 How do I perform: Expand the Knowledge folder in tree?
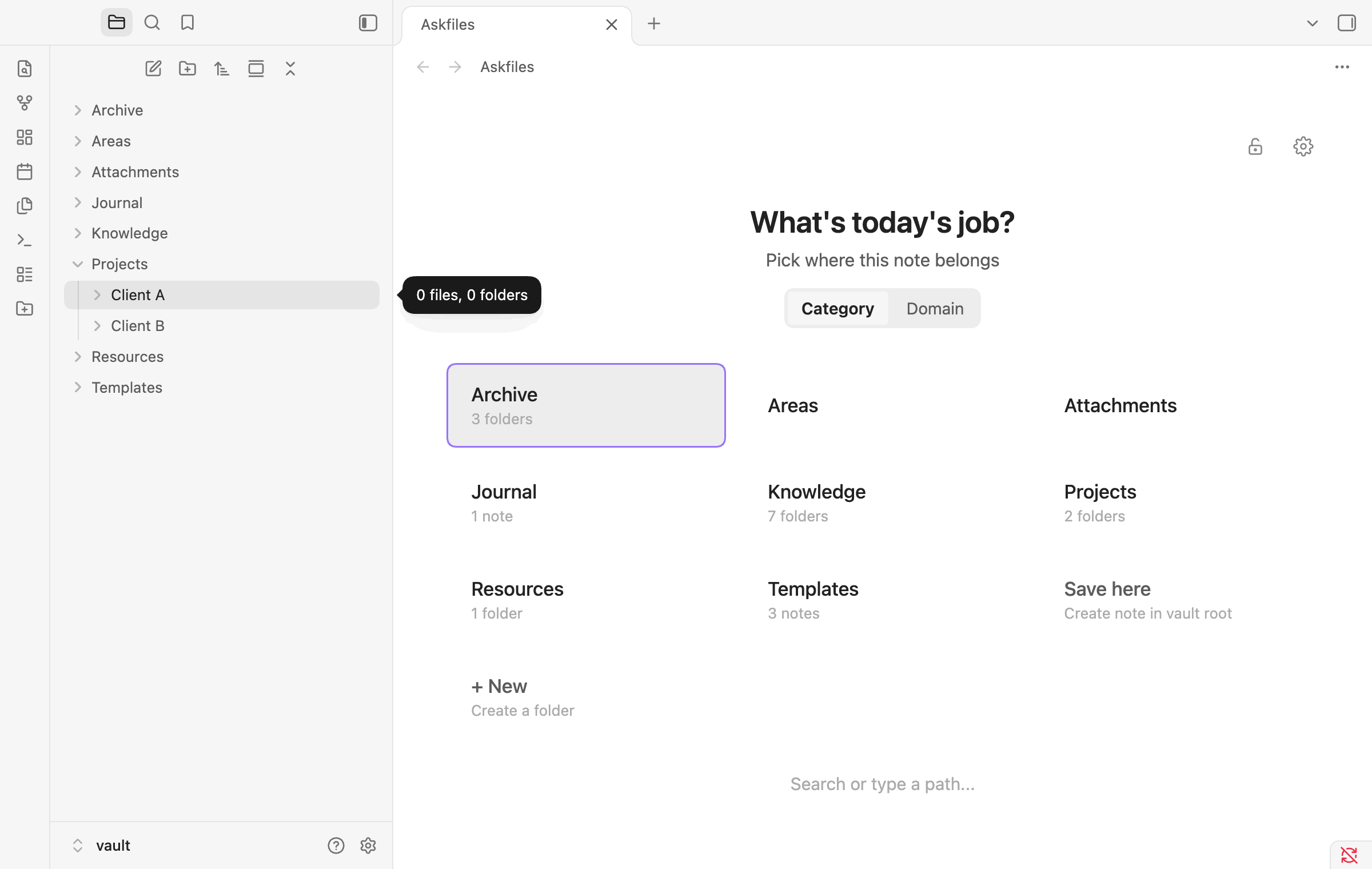click(78, 233)
